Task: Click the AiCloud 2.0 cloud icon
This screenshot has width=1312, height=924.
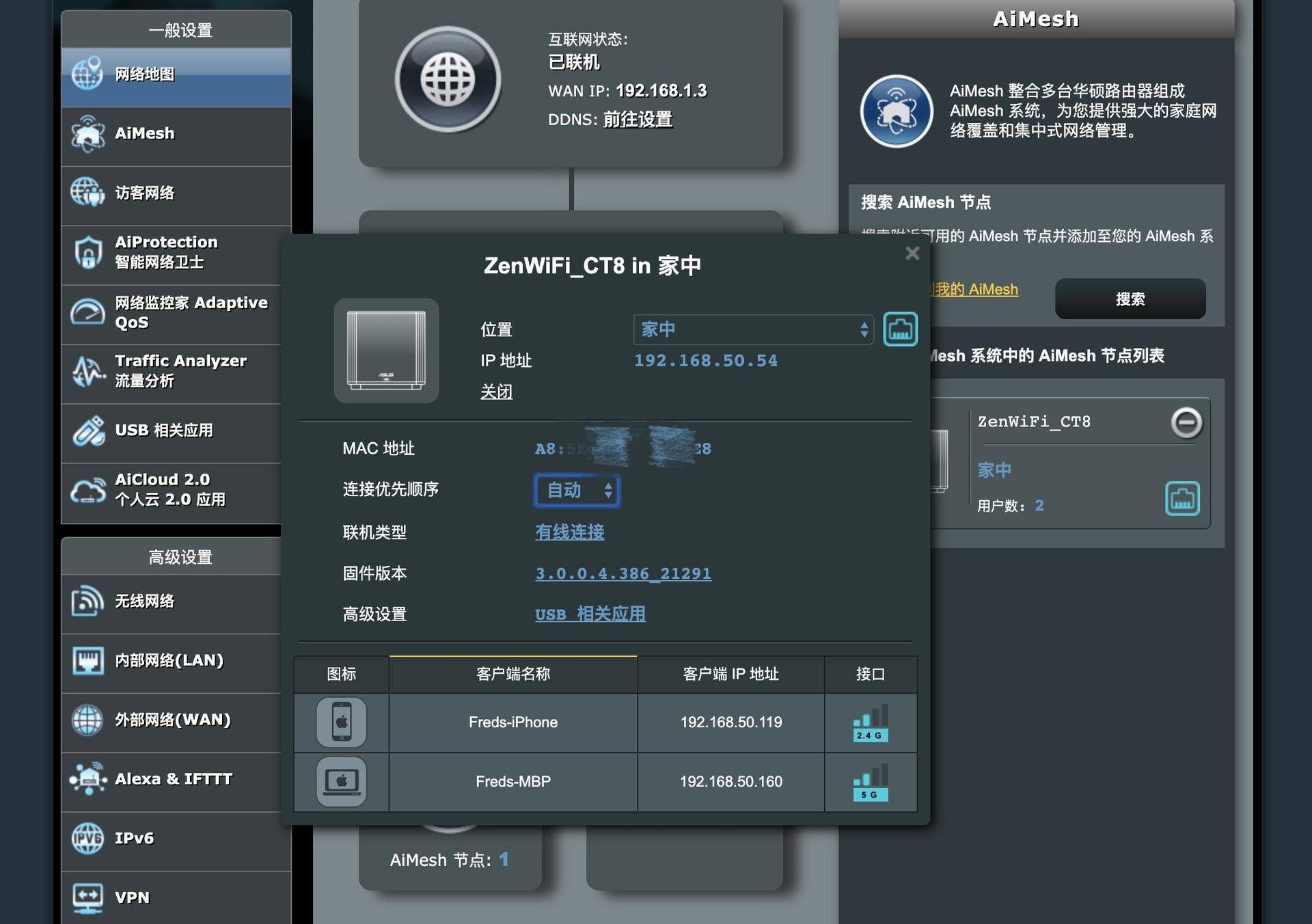Action: coord(88,490)
